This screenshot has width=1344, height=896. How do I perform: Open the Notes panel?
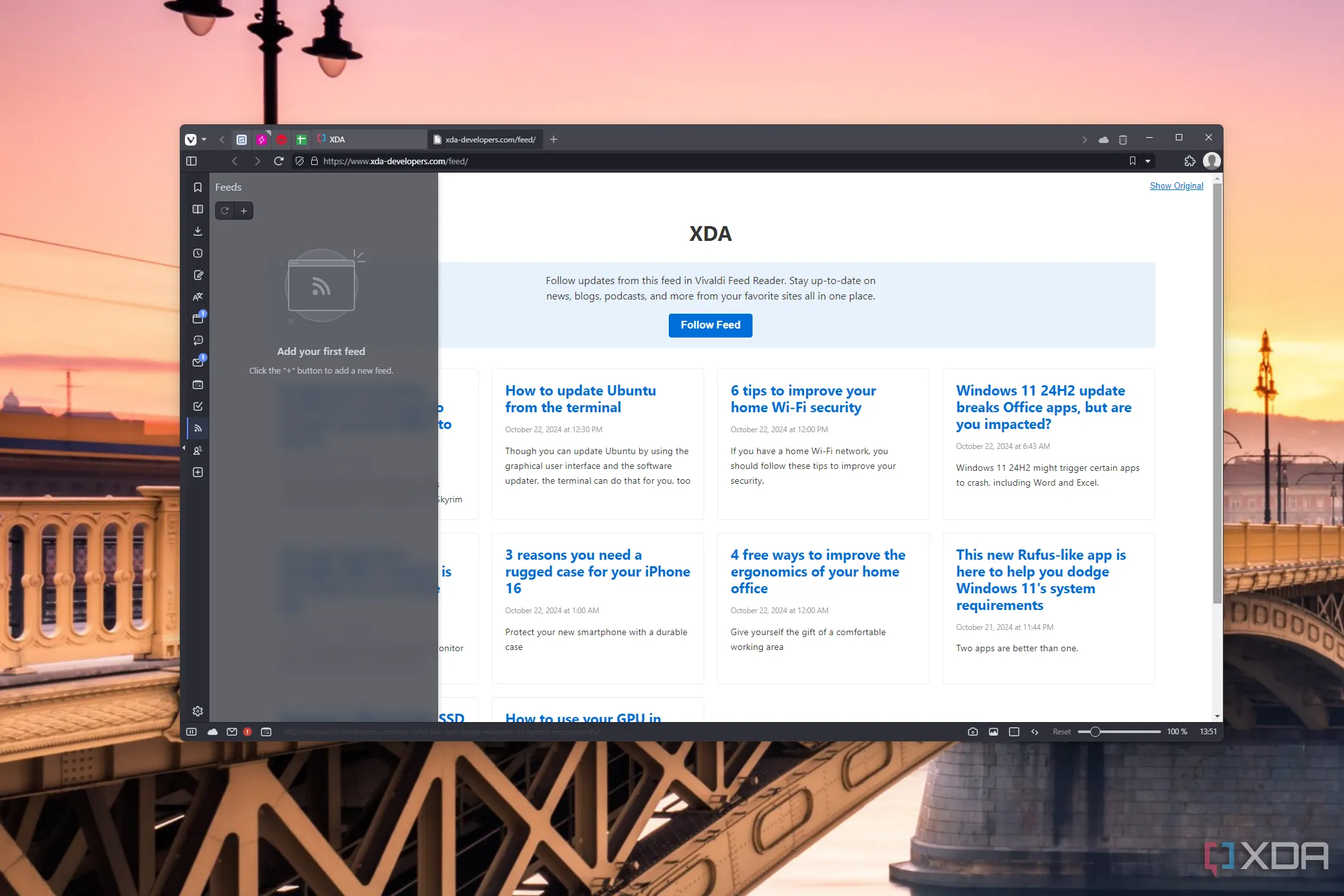tap(198, 275)
